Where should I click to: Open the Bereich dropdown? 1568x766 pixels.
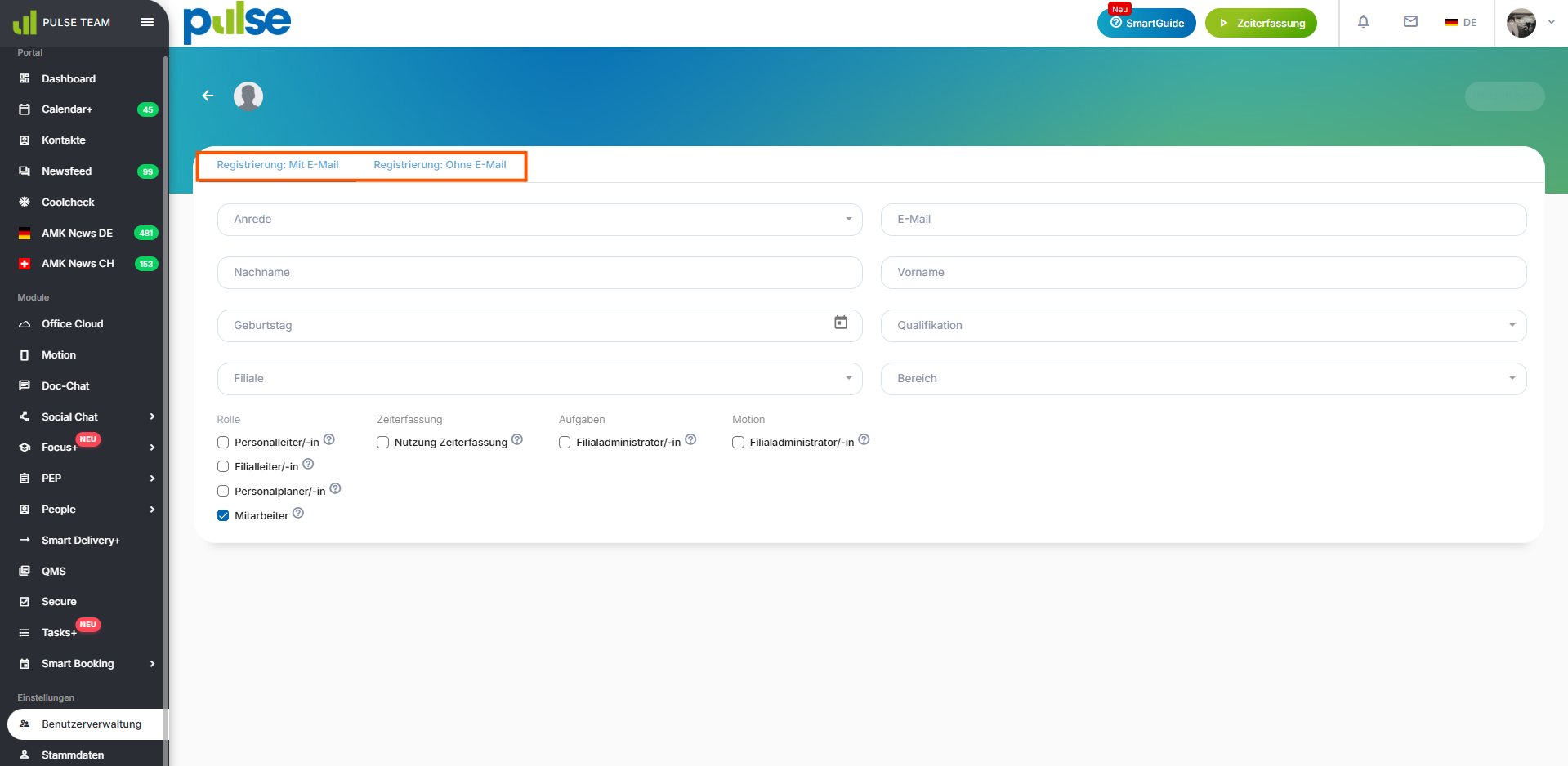click(1204, 379)
